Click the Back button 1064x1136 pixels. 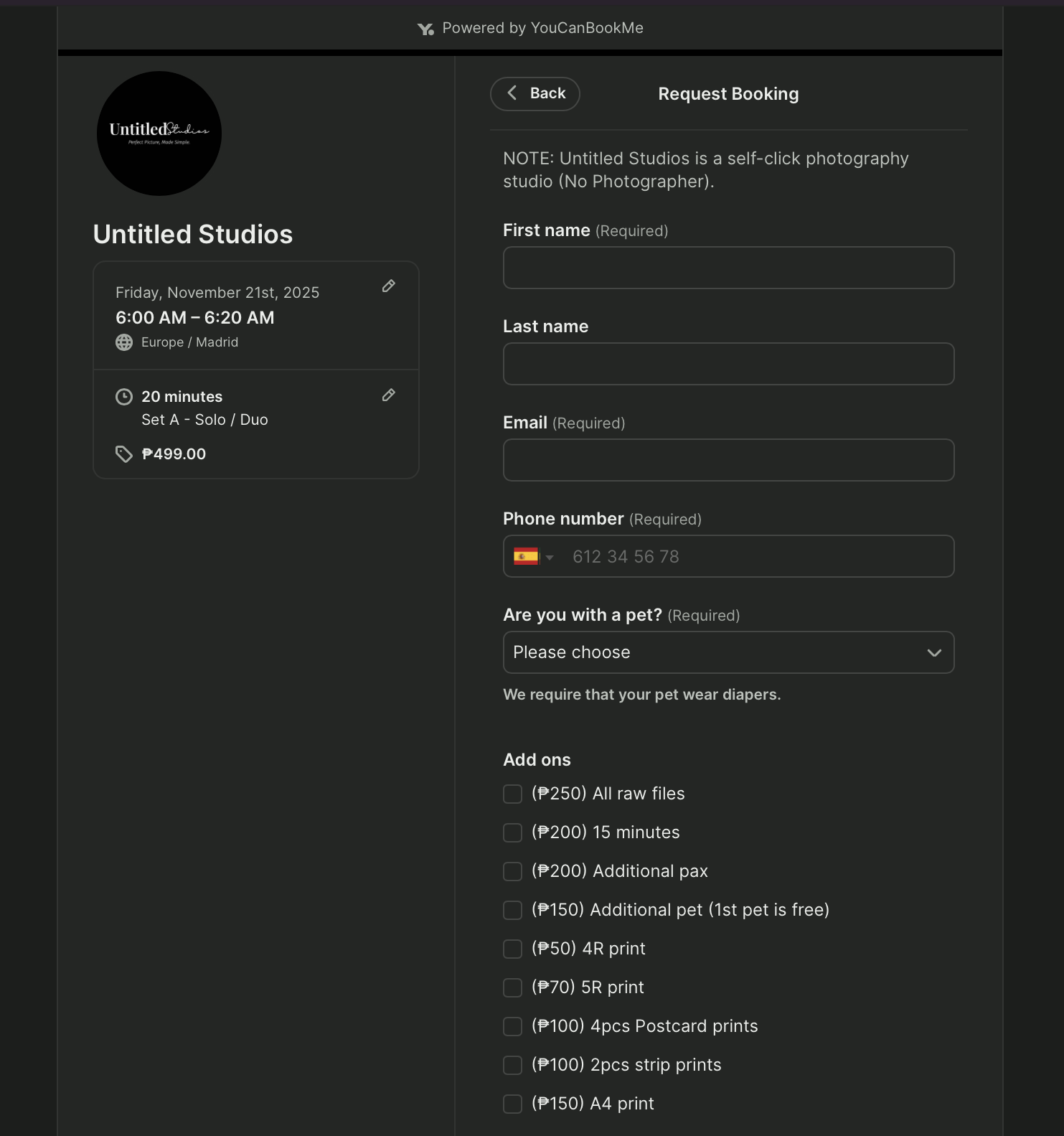[535, 93]
